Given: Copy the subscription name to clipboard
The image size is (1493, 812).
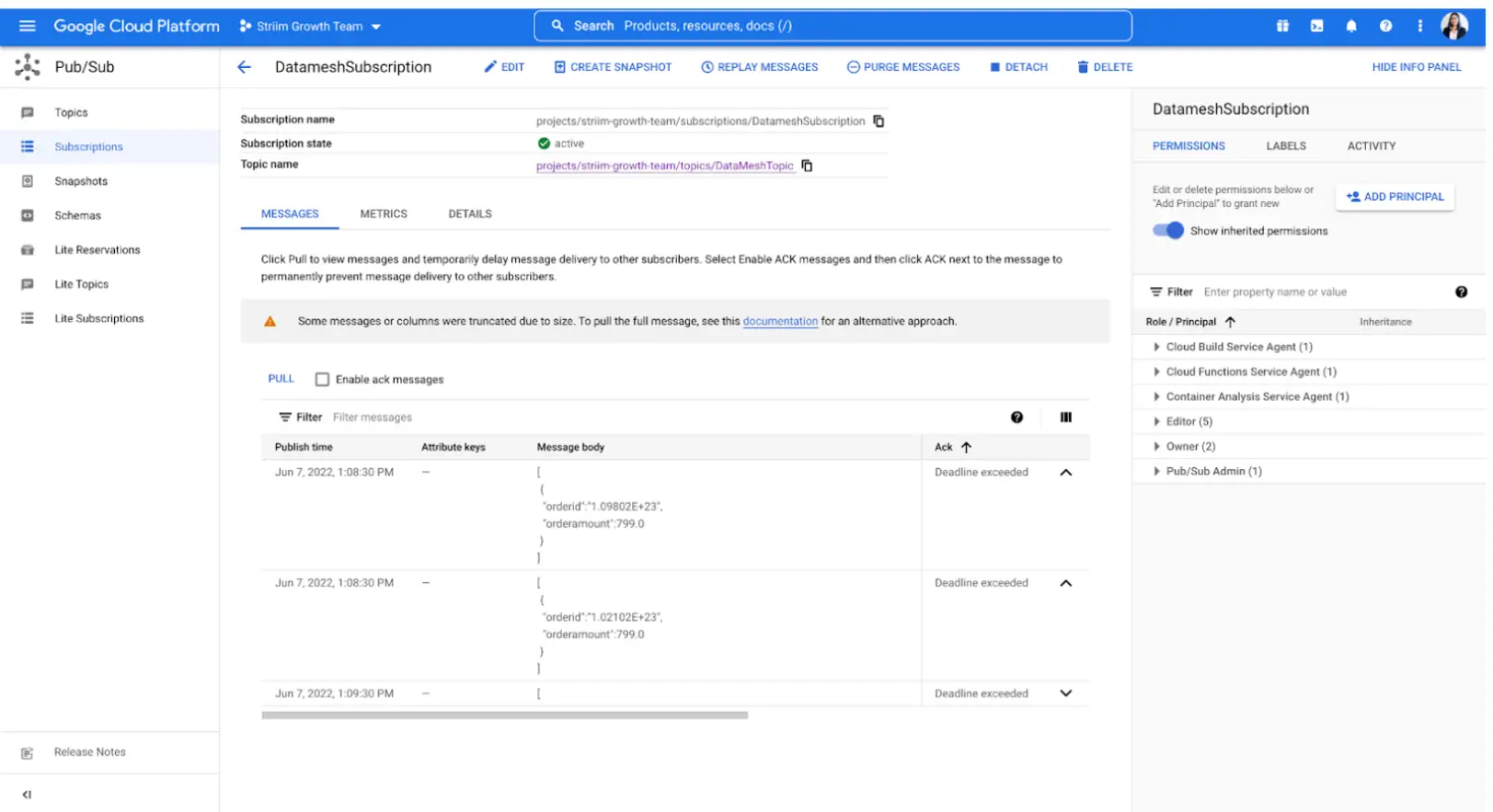Looking at the screenshot, I should tap(879, 121).
